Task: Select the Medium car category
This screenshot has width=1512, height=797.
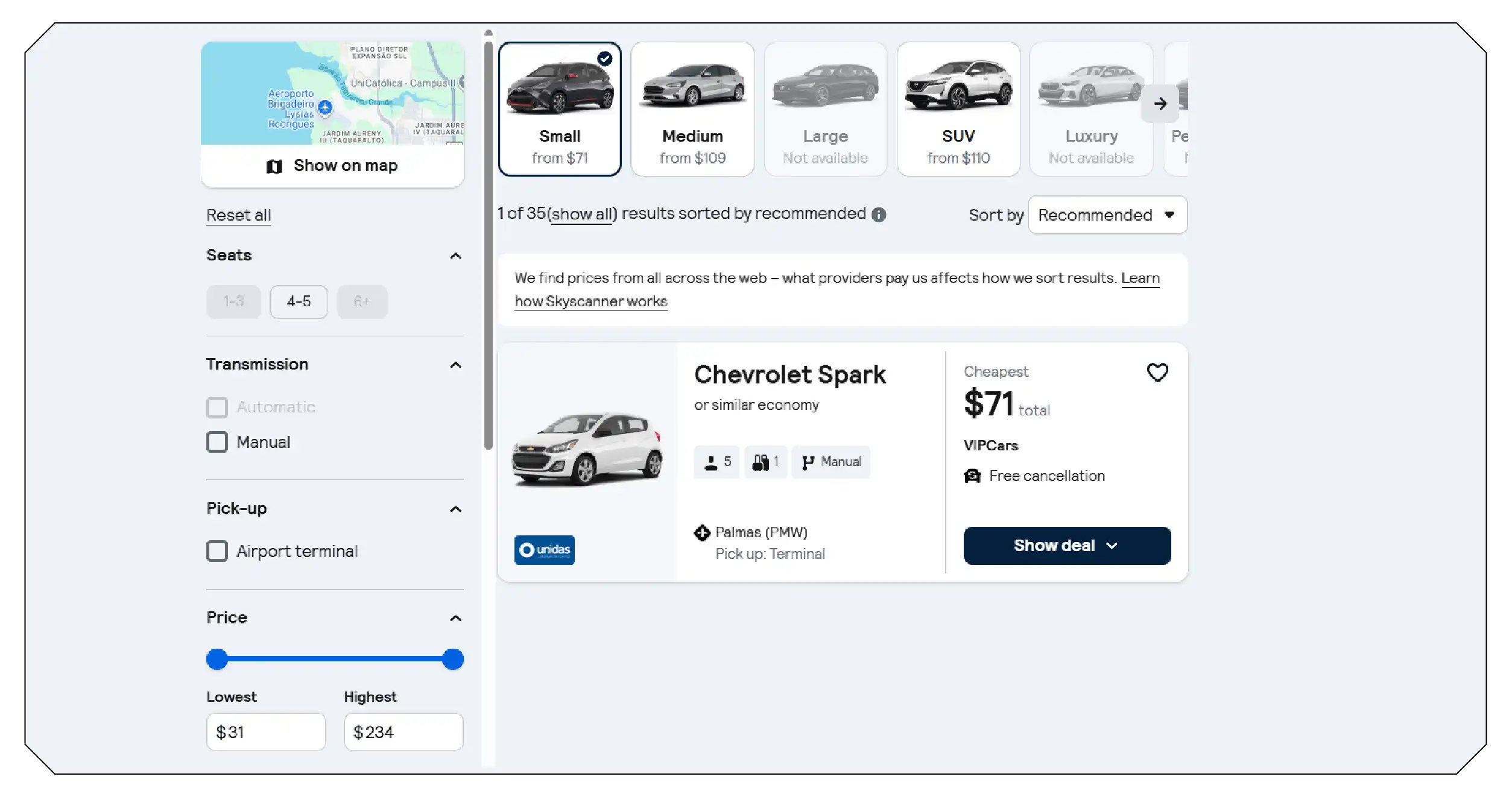Action: (x=692, y=109)
